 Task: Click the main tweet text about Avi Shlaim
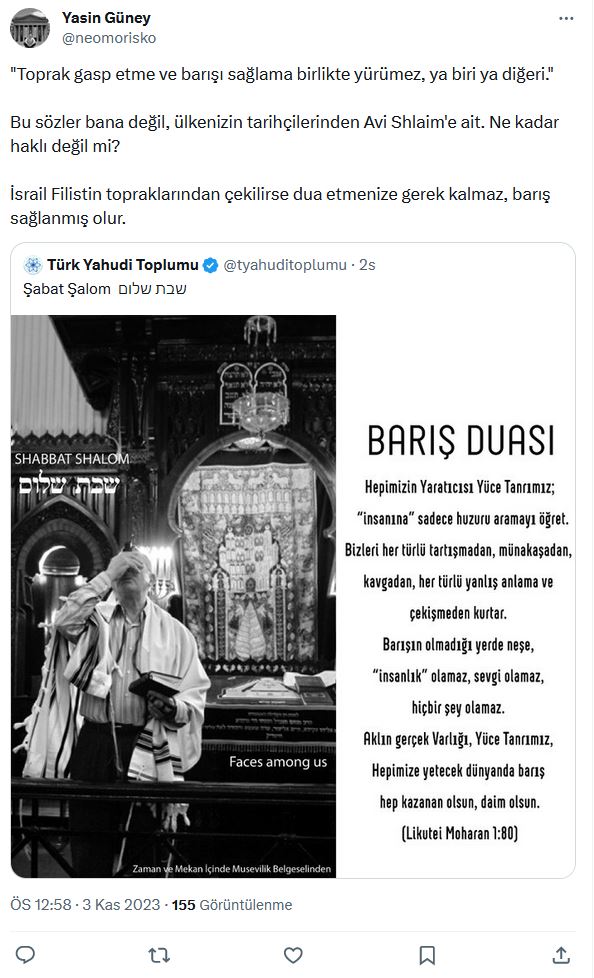coord(285,146)
